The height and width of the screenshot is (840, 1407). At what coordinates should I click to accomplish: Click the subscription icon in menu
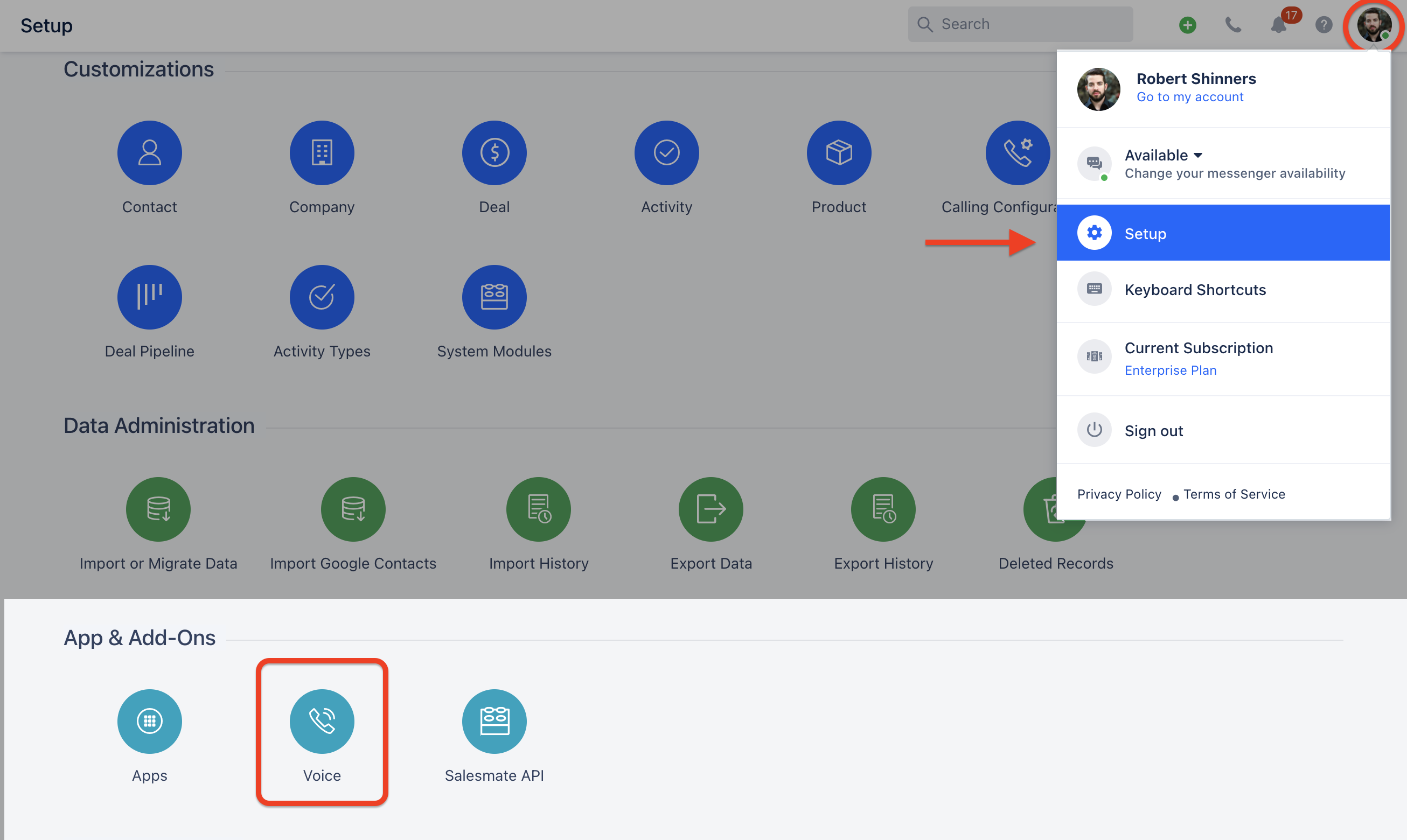pyautogui.click(x=1094, y=356)
